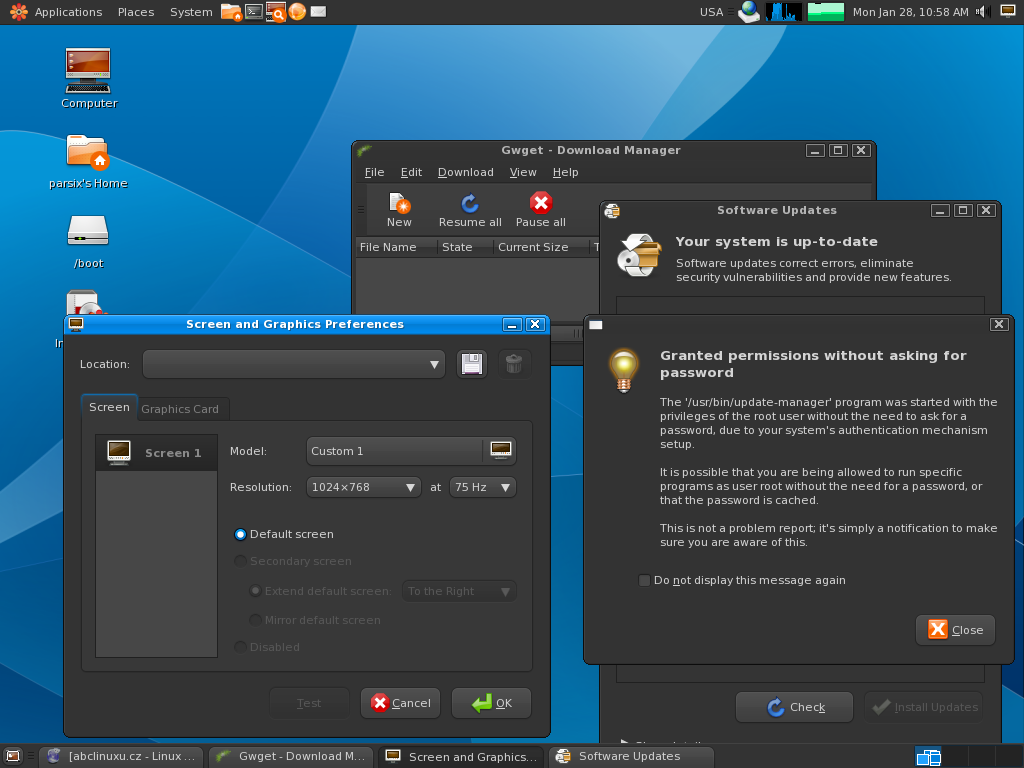This screenshot has width=1024, height=768.
Task: Launch search tool from top panel
Action: pyautogui.click(x=276, y=12)
